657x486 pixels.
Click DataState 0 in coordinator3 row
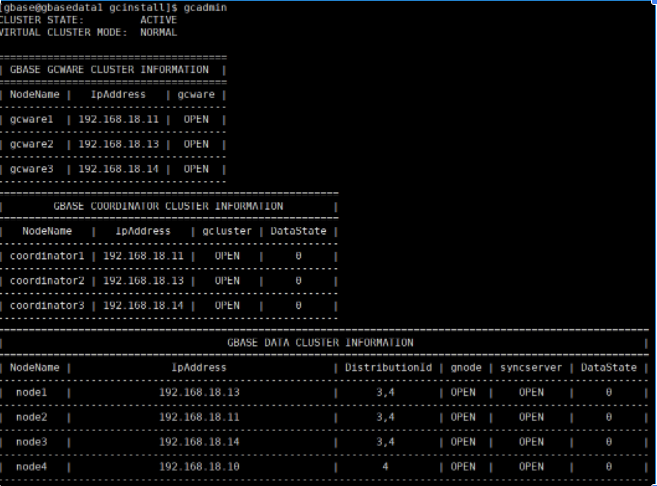click(x=298, y=305)
